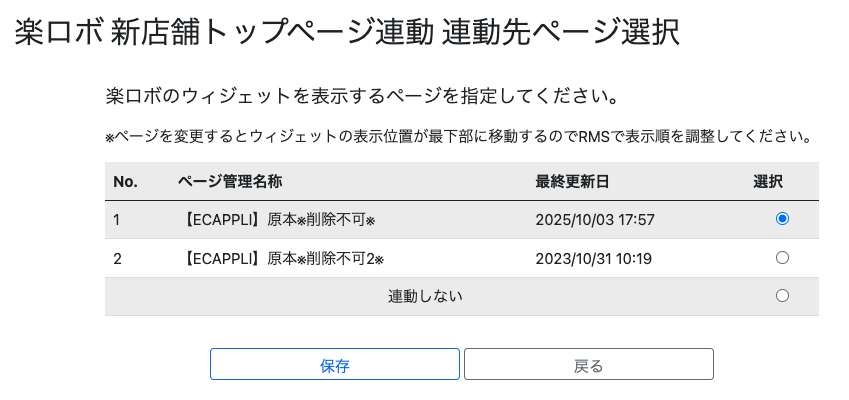This screenshot has width=849, height=400.
Task: Click row number 2 in the table
Action: (117, 259)
